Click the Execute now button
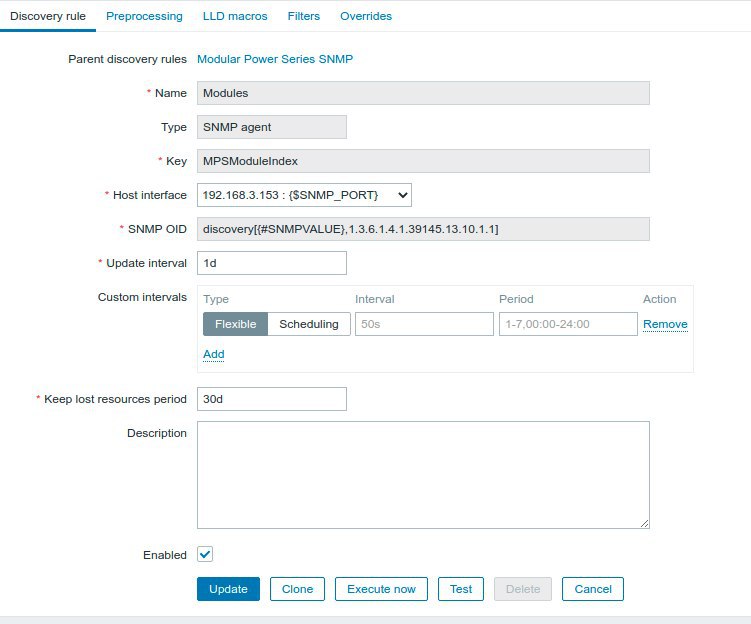 pyautogui.click(x=381, y=589)
